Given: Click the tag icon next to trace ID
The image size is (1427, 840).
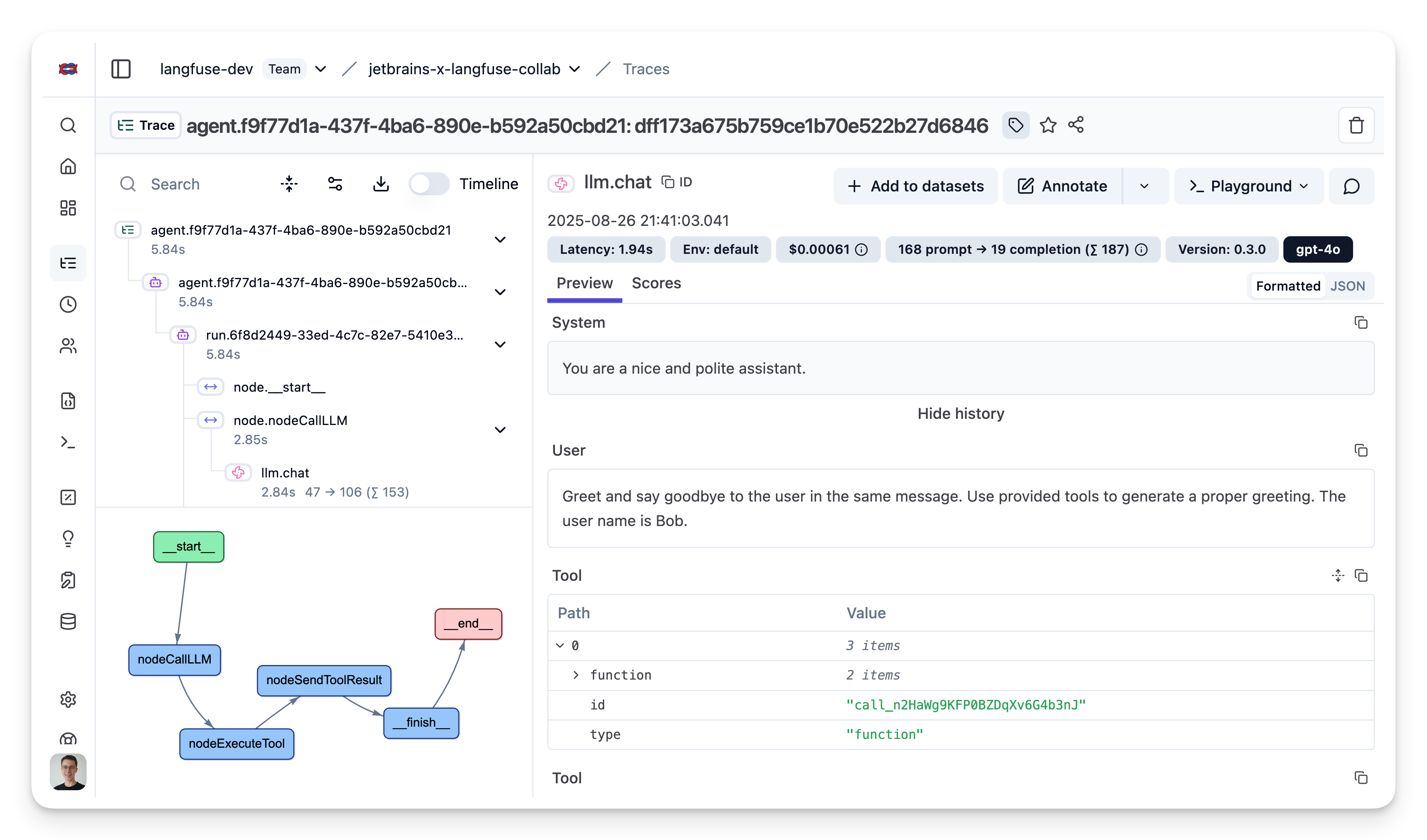Looking at the screenshot, I should tap(1015, 125).
